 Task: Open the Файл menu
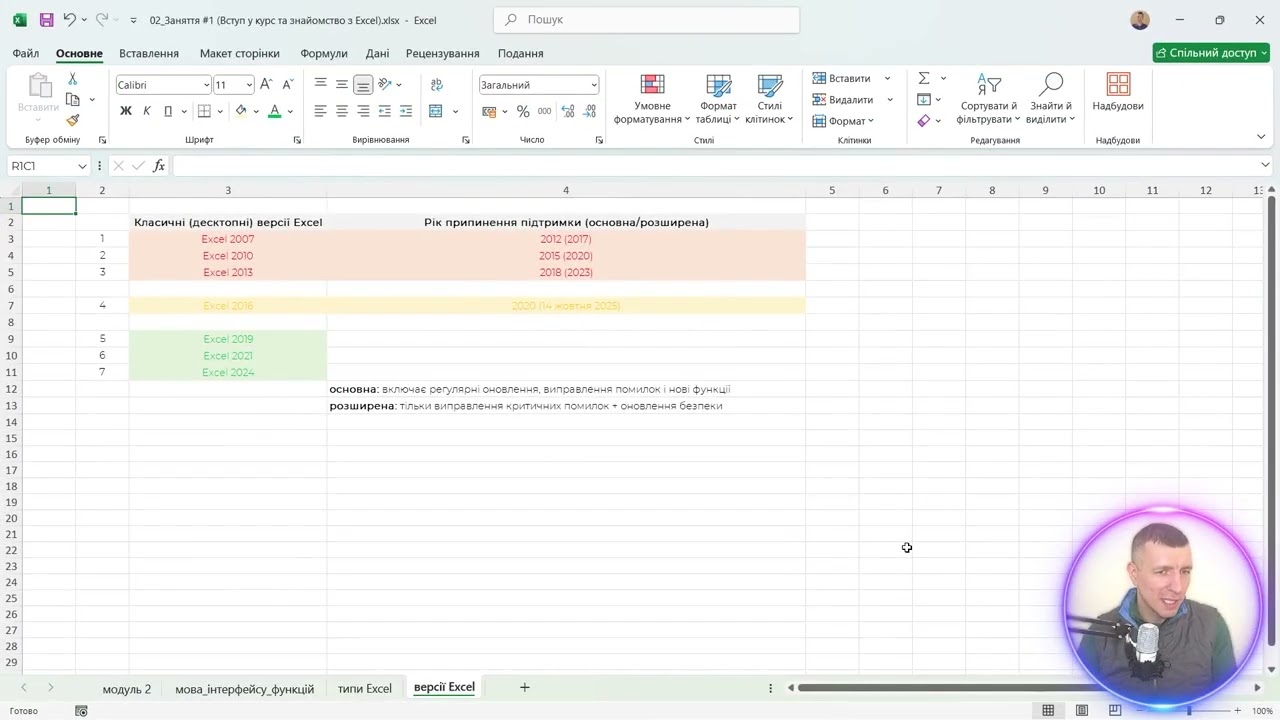26,53
